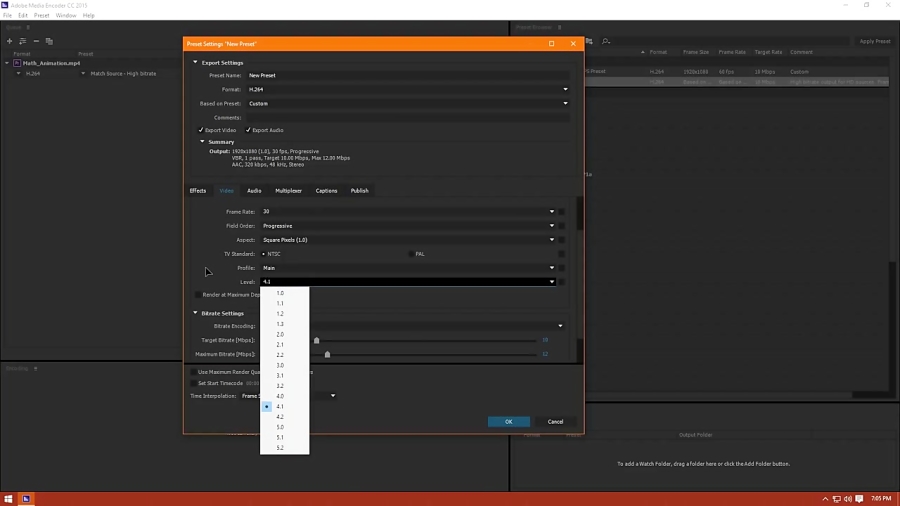The height and width of the screenshot is (506, 900).
Task: Click the volume icon in the system tray
Action: pos(848,499)
